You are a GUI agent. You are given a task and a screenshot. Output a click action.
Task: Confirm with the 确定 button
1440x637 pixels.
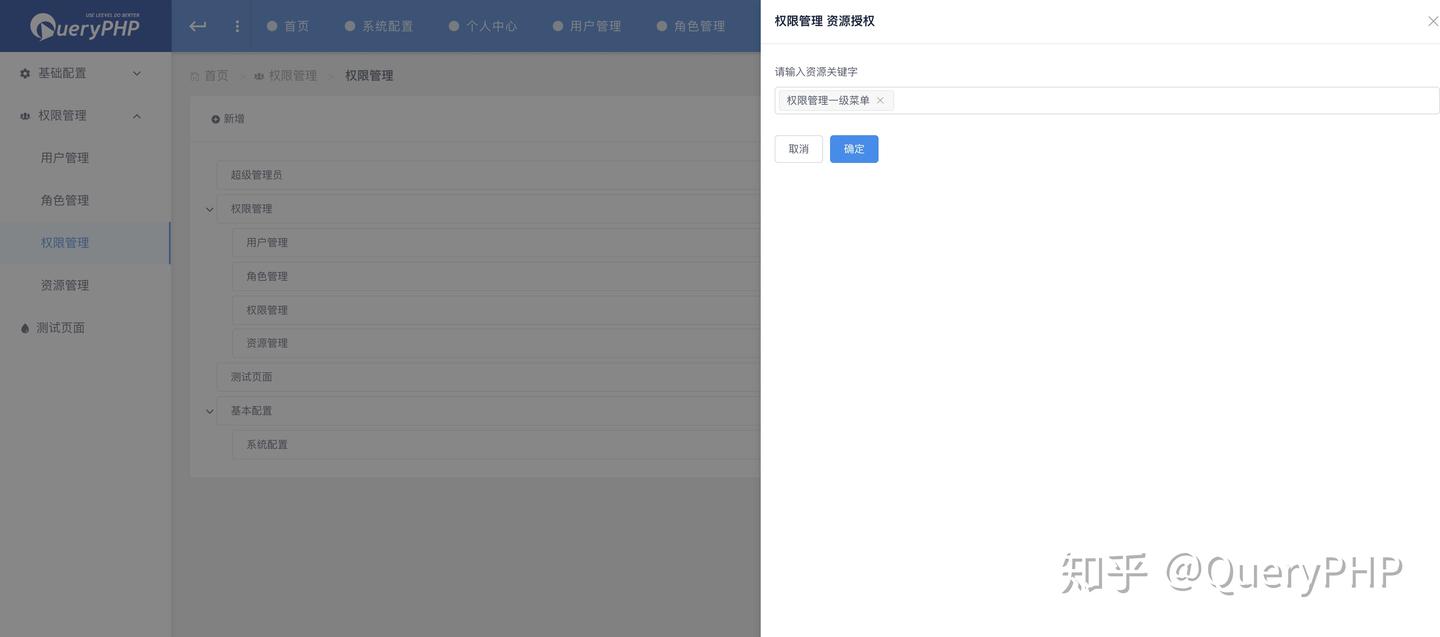click(x=854, y=149)
